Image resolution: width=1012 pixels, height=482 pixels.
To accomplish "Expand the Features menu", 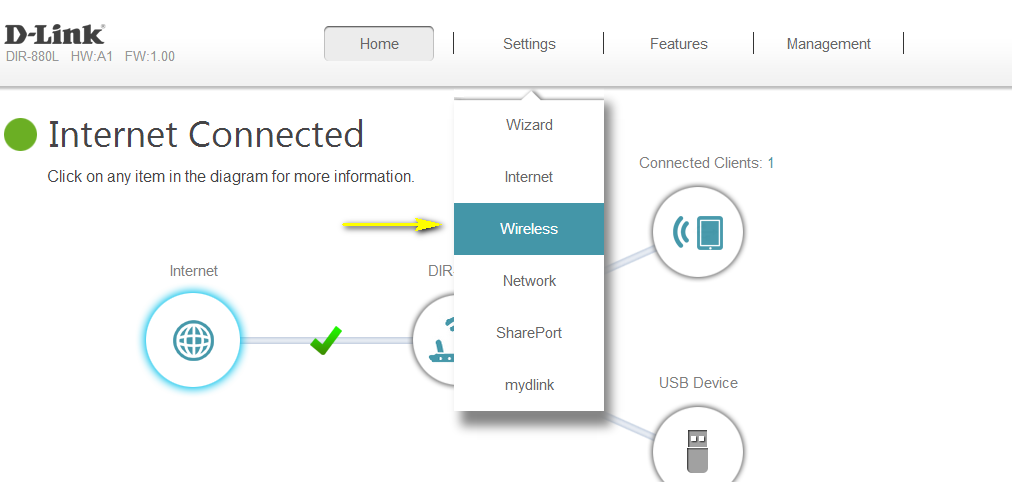I will point(678,44).
